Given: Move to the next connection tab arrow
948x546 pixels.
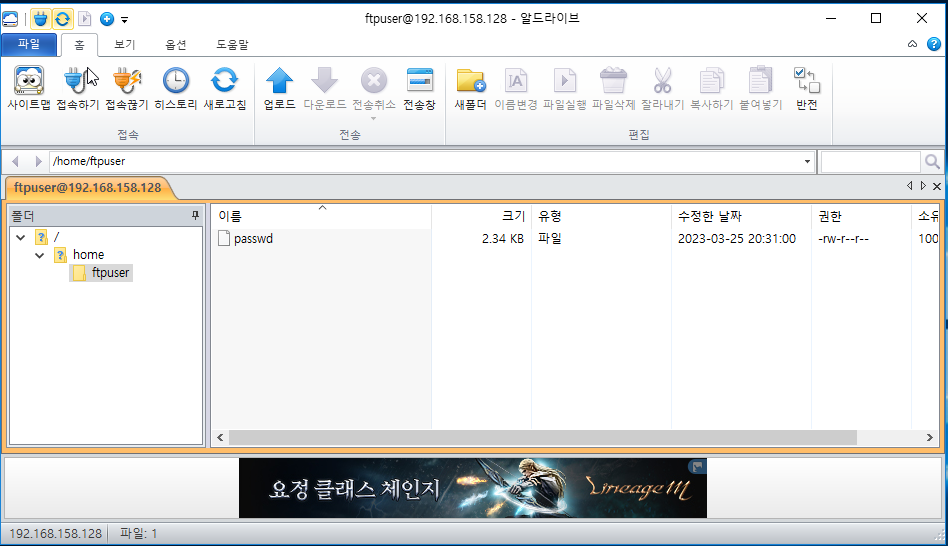Looking at the screenshot, I should (923, 186).
